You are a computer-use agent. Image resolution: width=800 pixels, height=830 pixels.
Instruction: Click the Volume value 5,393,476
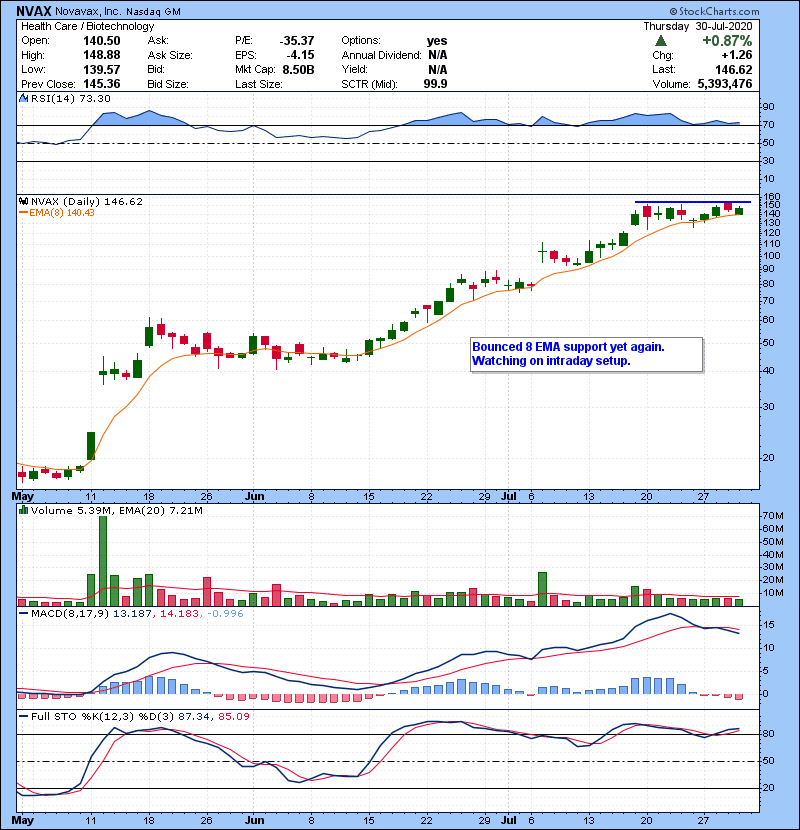pyautogui.click(x=725, y=84)
